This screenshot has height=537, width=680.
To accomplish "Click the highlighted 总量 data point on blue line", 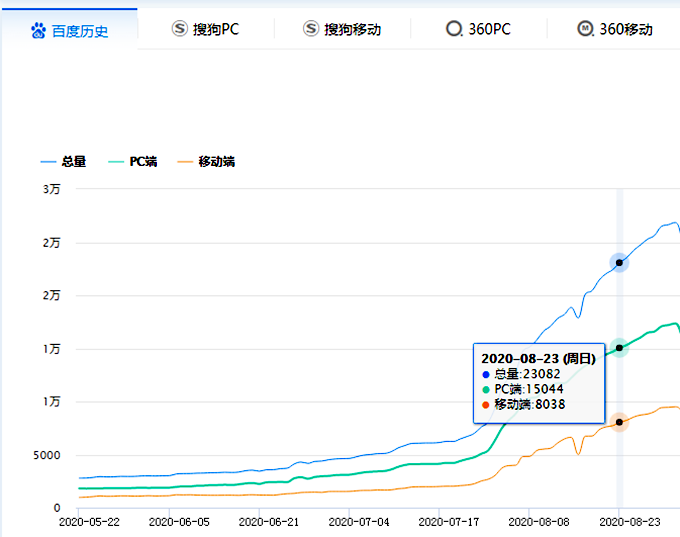I will 619,263.
